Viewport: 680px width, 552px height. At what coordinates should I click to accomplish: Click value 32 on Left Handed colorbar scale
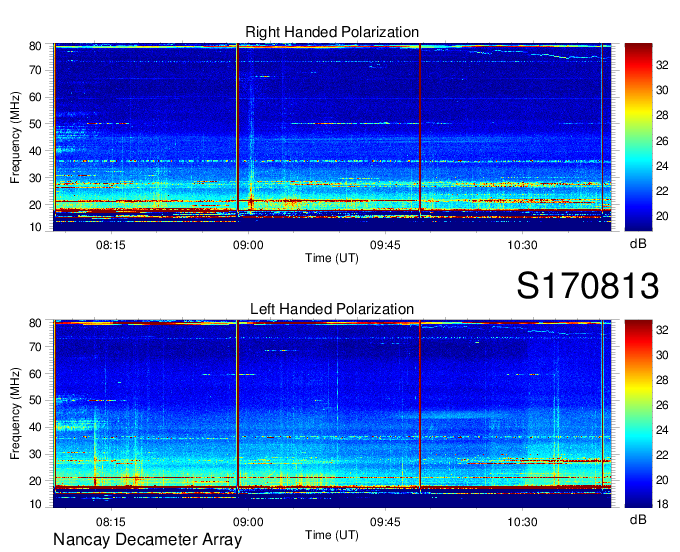pyautogui.click(x=662, y=330)
